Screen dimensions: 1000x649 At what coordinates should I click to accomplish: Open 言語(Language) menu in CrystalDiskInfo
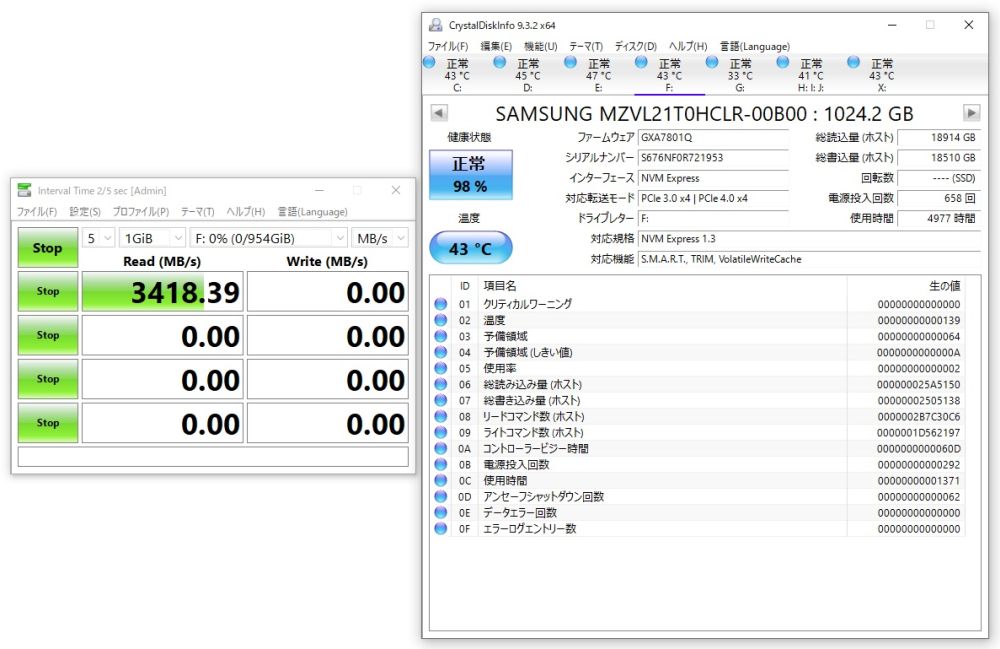pos(755,46)
